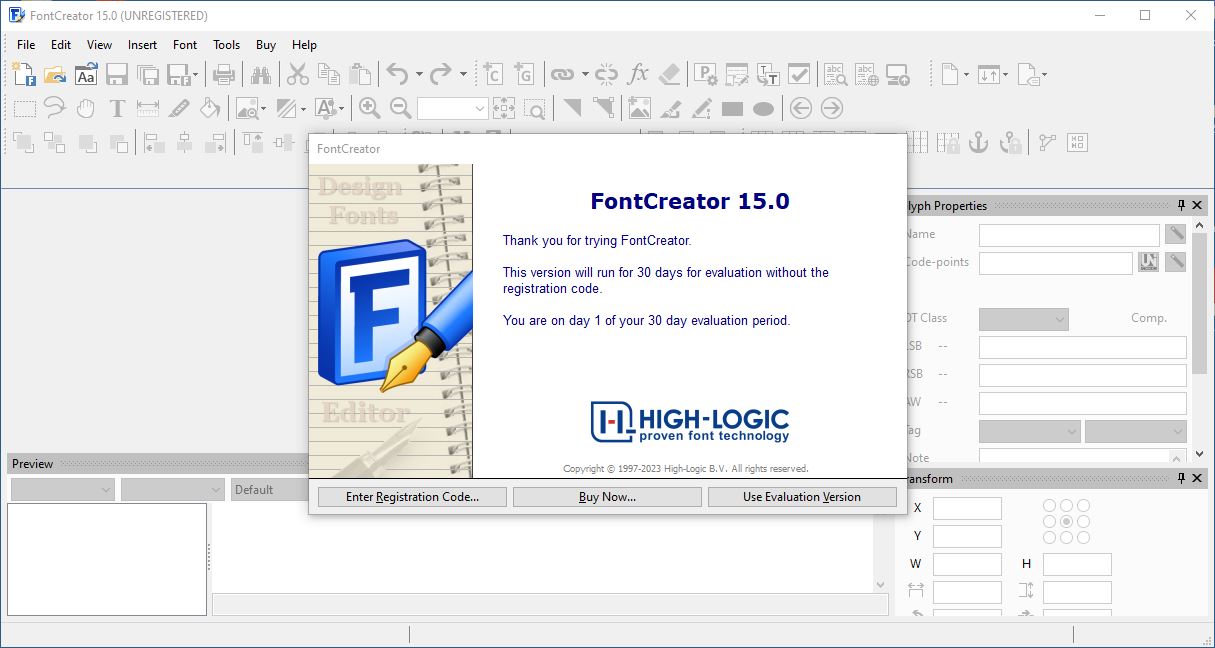Select the Text T tool
The image size is (1215, 648).
coord(117,108)
